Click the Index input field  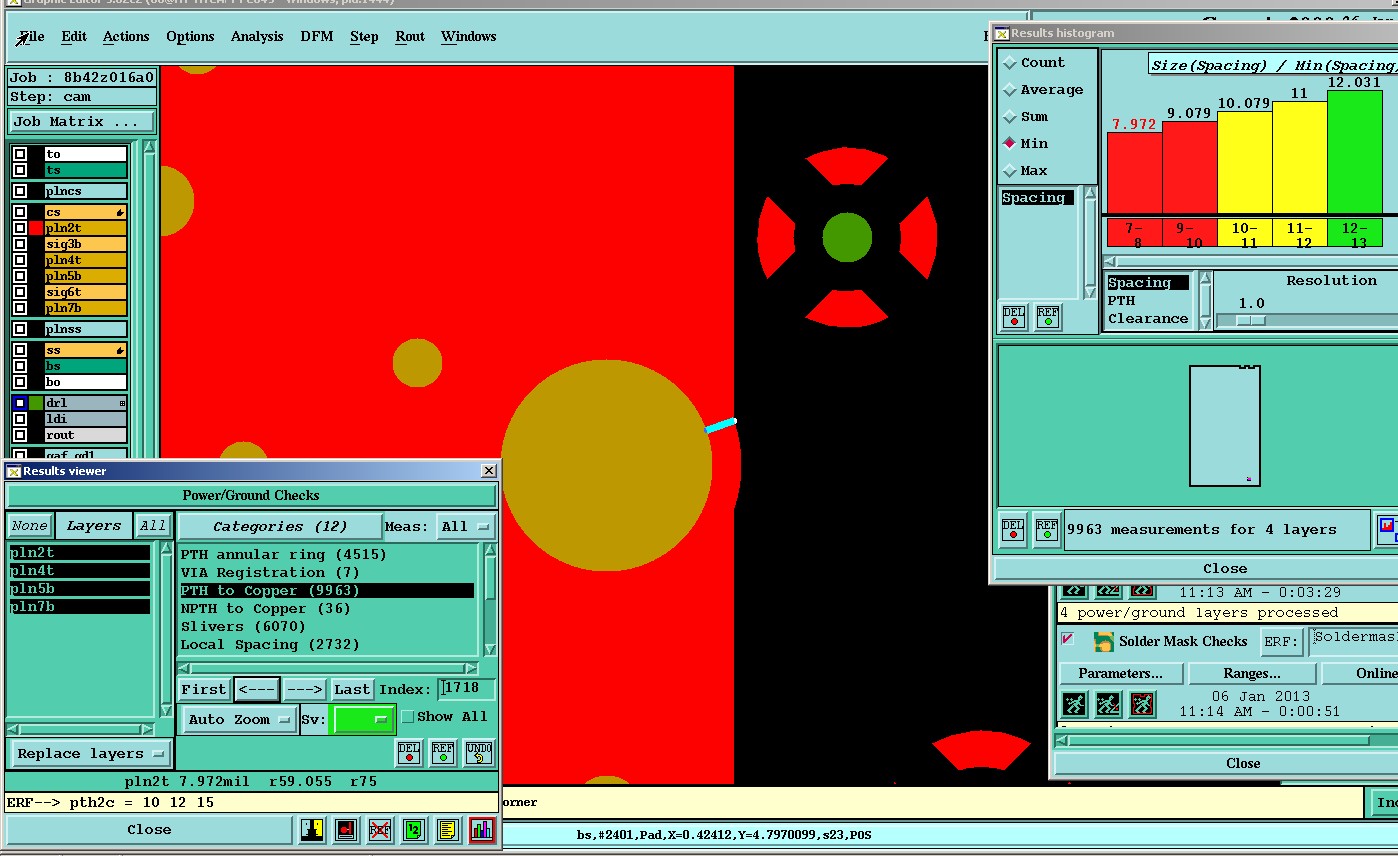click(x=467, y=689)
